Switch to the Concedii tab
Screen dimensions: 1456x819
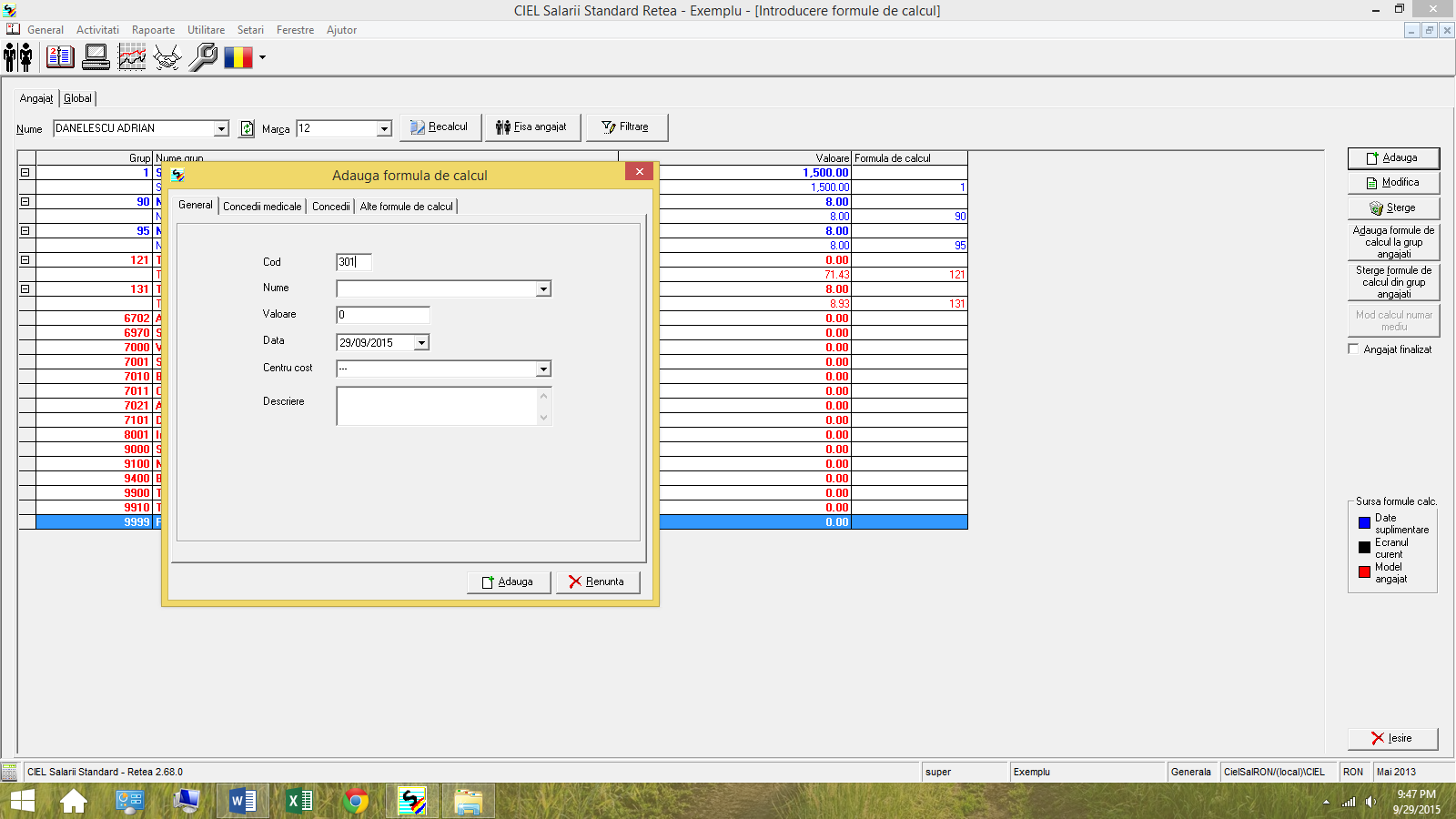tap(331, 207)
